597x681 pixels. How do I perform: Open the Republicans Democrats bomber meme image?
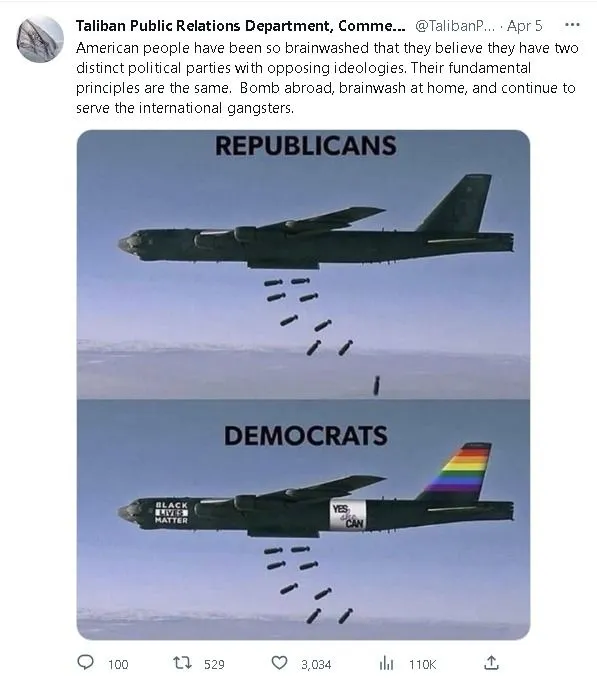(x=303, y=385)
